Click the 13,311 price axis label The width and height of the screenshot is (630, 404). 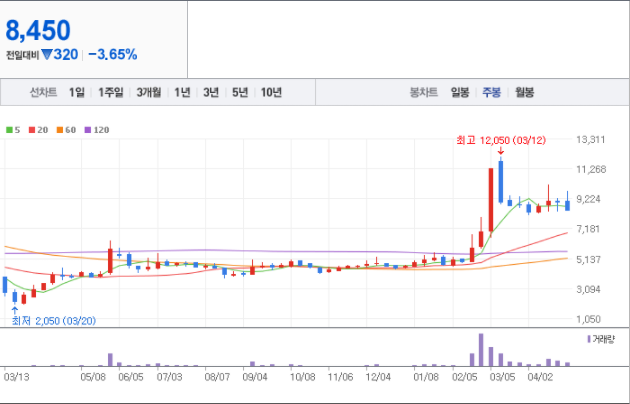tap(591, 140)
